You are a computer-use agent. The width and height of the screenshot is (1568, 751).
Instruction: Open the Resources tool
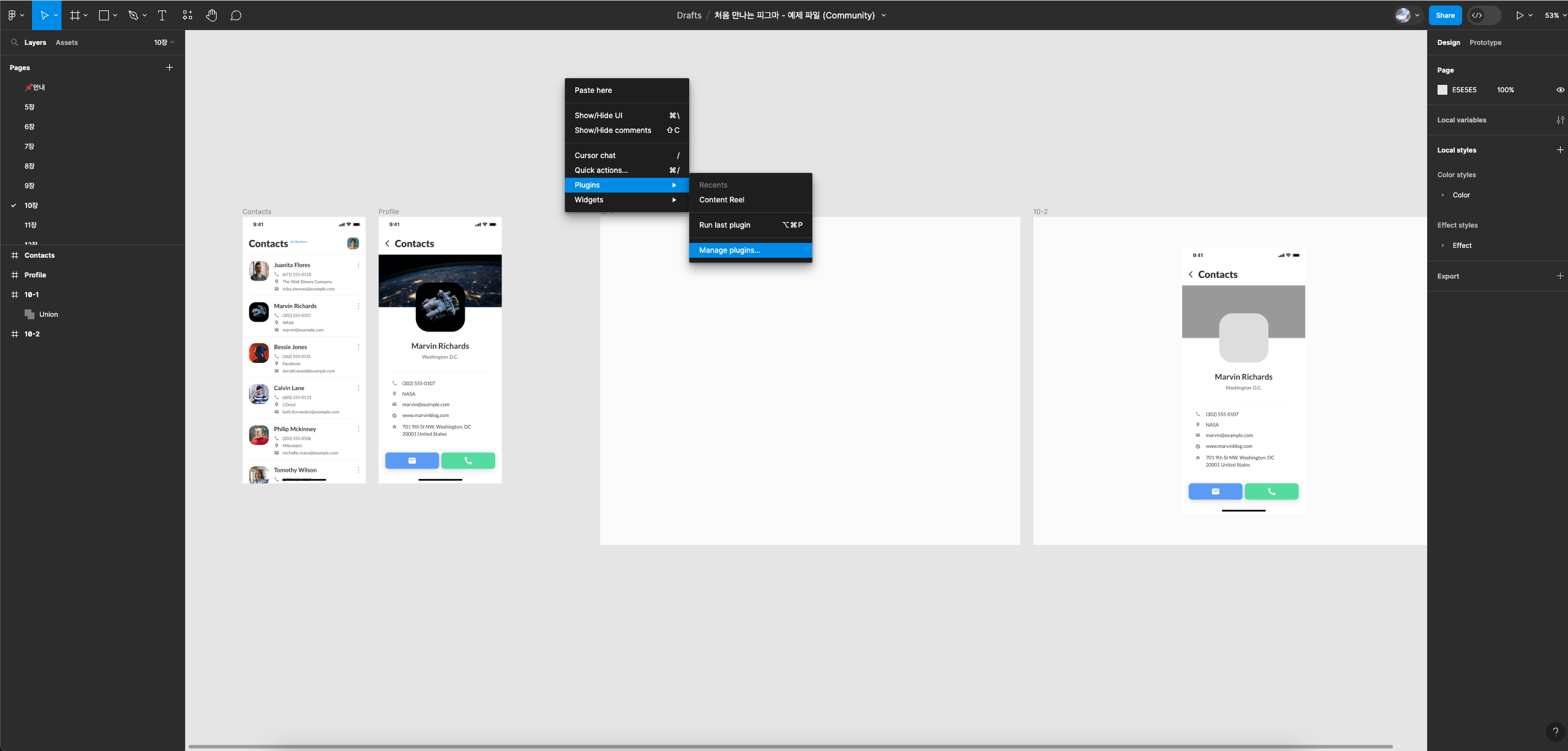point(188,15)
